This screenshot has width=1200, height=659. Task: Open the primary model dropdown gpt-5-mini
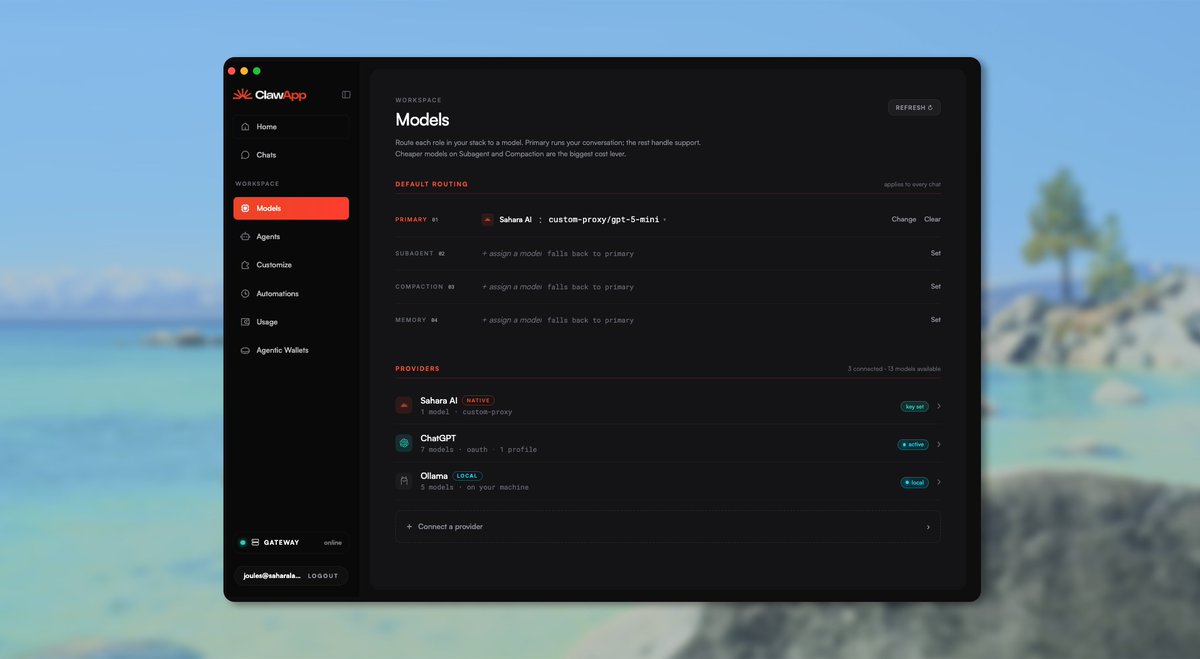click(607, 219)
